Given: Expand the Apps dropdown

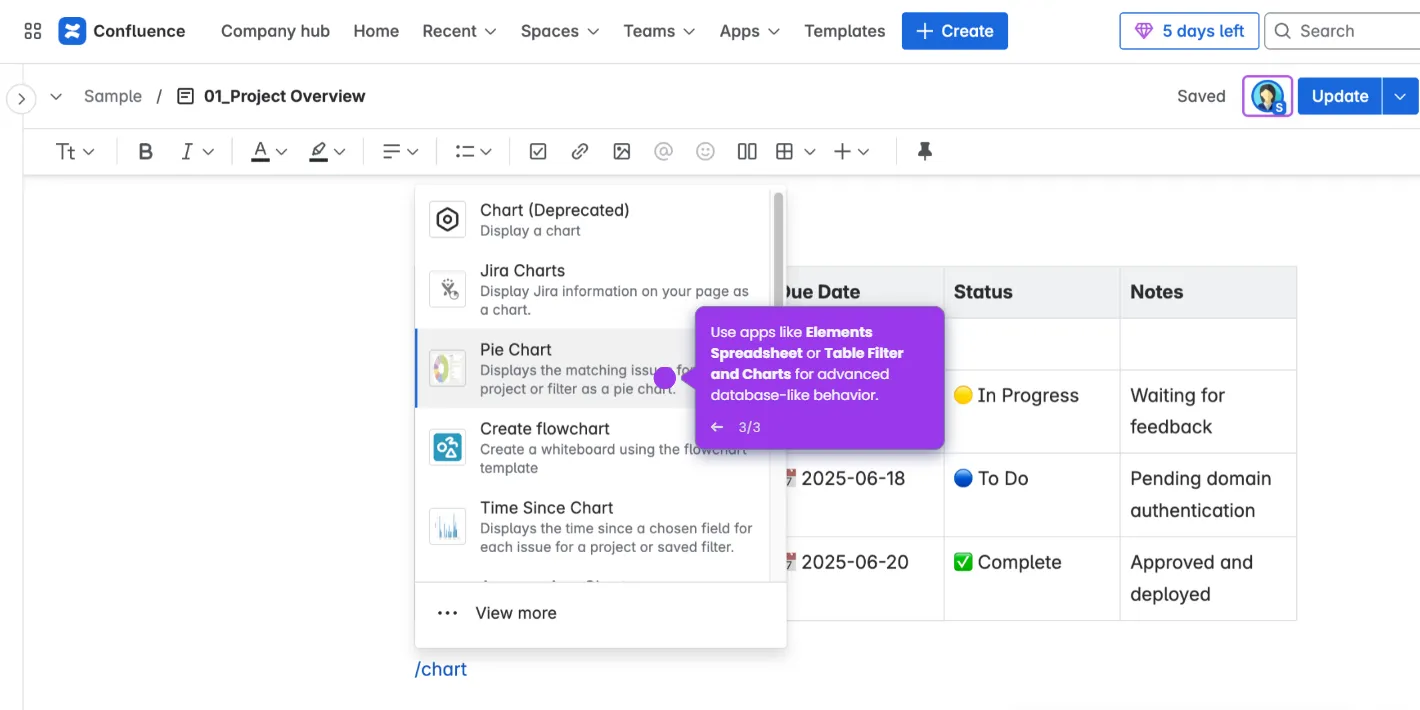Looking at the screenshot, I should point(750,31).
